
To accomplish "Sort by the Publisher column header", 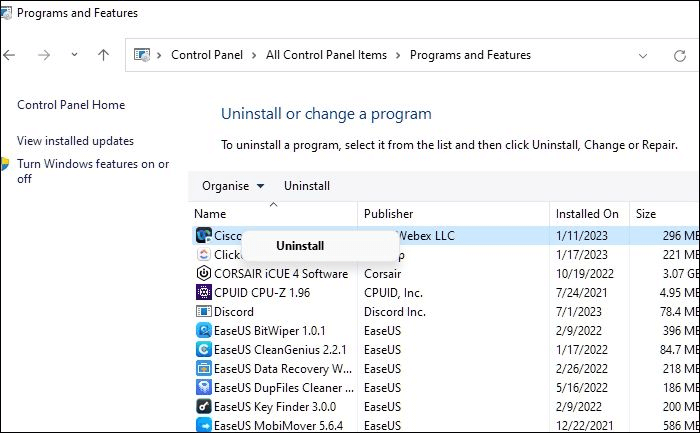I will tap(388, 214).
